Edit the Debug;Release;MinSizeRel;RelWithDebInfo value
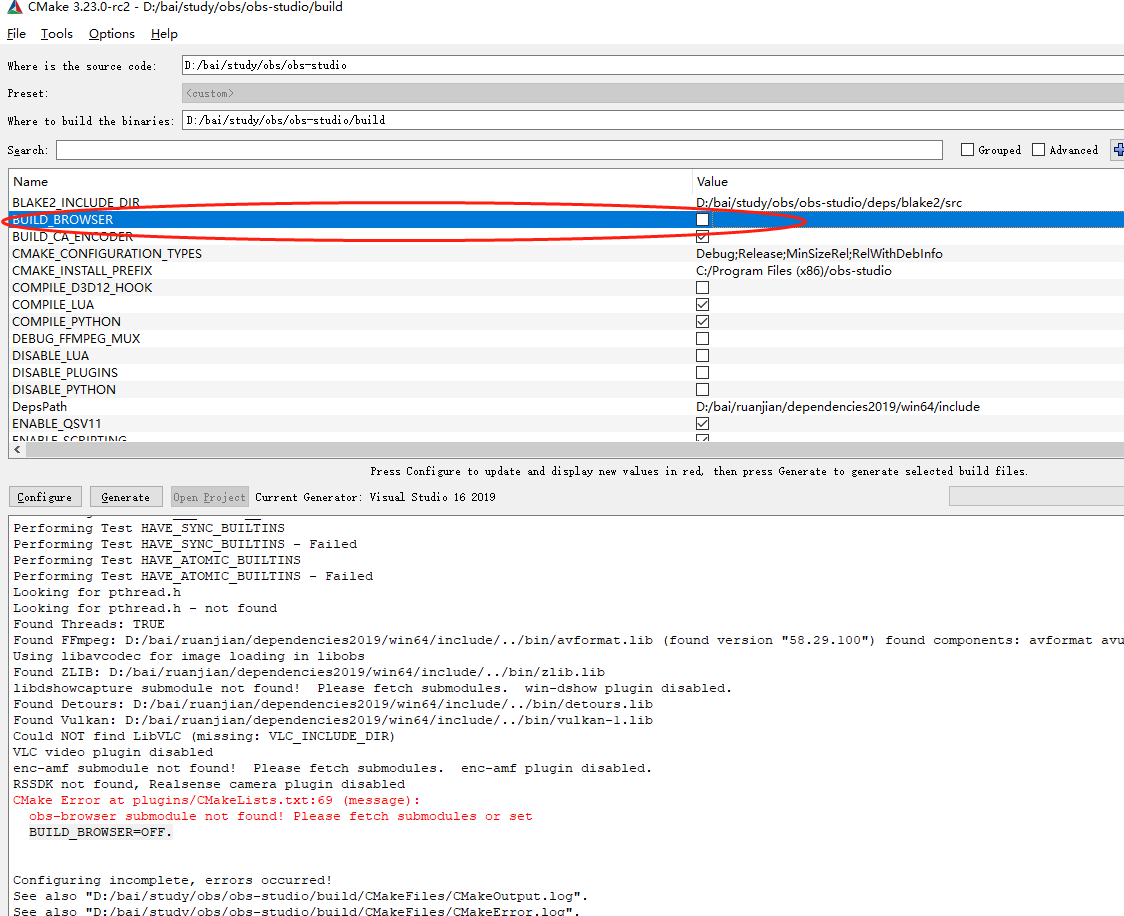Viewport: 1124px width, 916px height. pos(819,254)
